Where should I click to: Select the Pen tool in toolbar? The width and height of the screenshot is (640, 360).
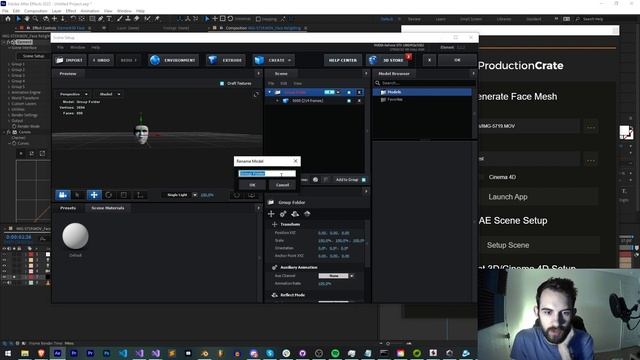click(100, 19)
